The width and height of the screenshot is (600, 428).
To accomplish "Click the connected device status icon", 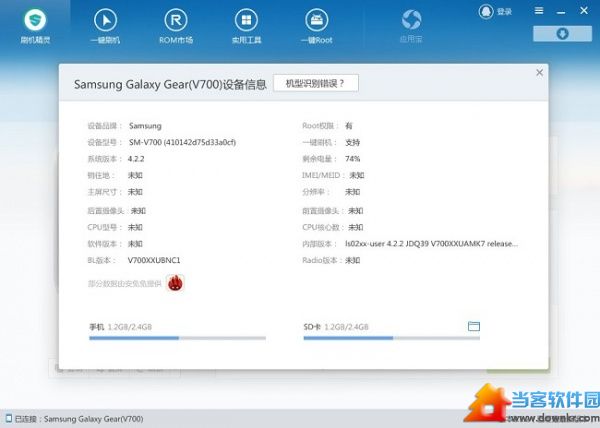I will coord(8,418).
